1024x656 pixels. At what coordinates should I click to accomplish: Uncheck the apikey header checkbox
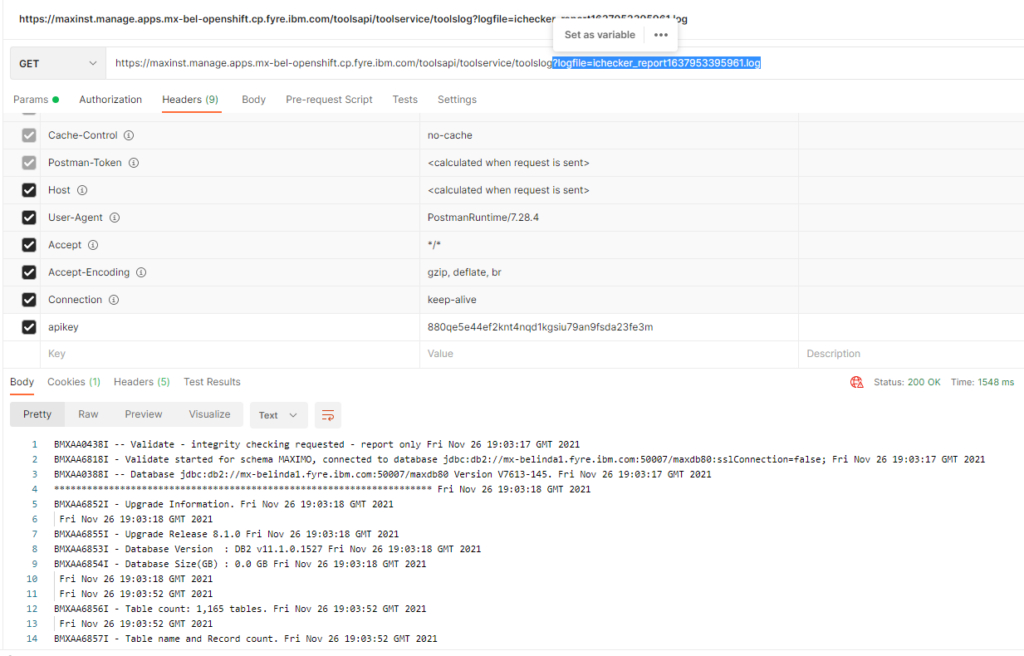(x=29, y=327)
